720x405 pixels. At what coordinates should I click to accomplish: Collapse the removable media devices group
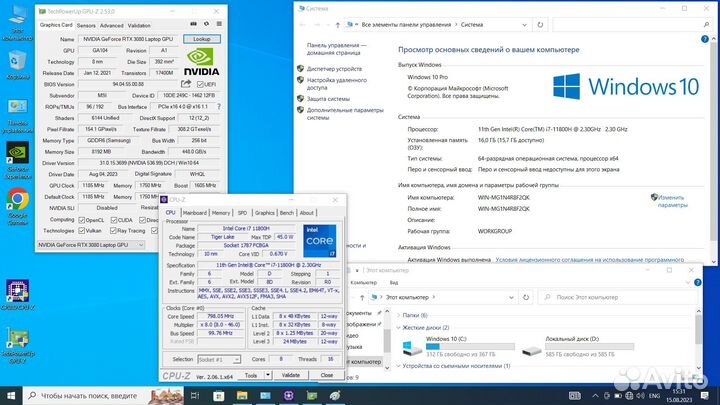point(399,366)
